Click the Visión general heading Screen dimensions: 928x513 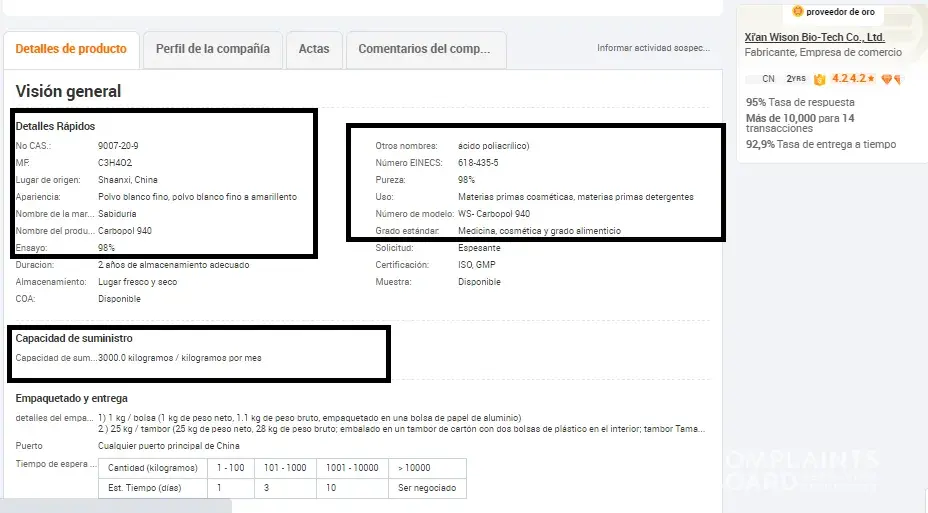click(68, 91)
